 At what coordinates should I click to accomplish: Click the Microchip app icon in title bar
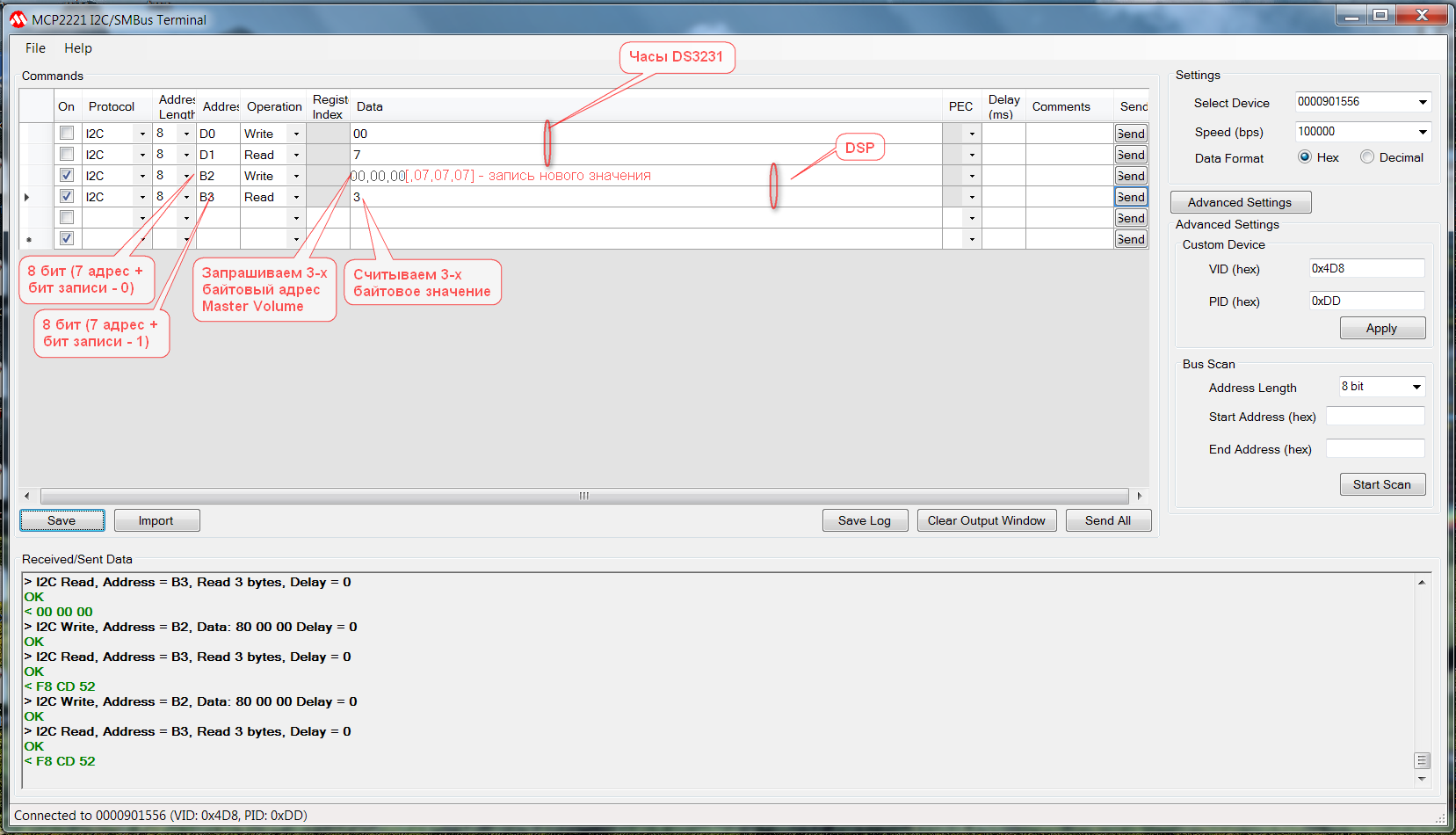pos(18,19)
